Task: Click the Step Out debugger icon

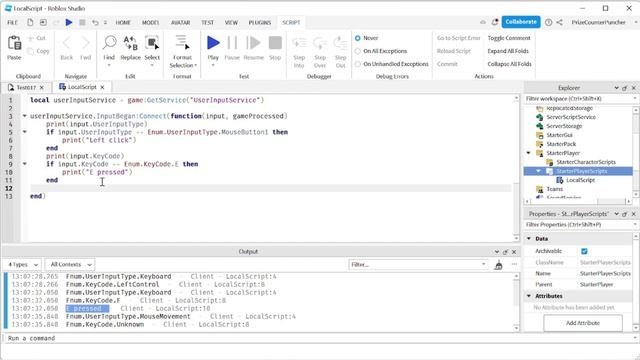Action: [340, 43]
